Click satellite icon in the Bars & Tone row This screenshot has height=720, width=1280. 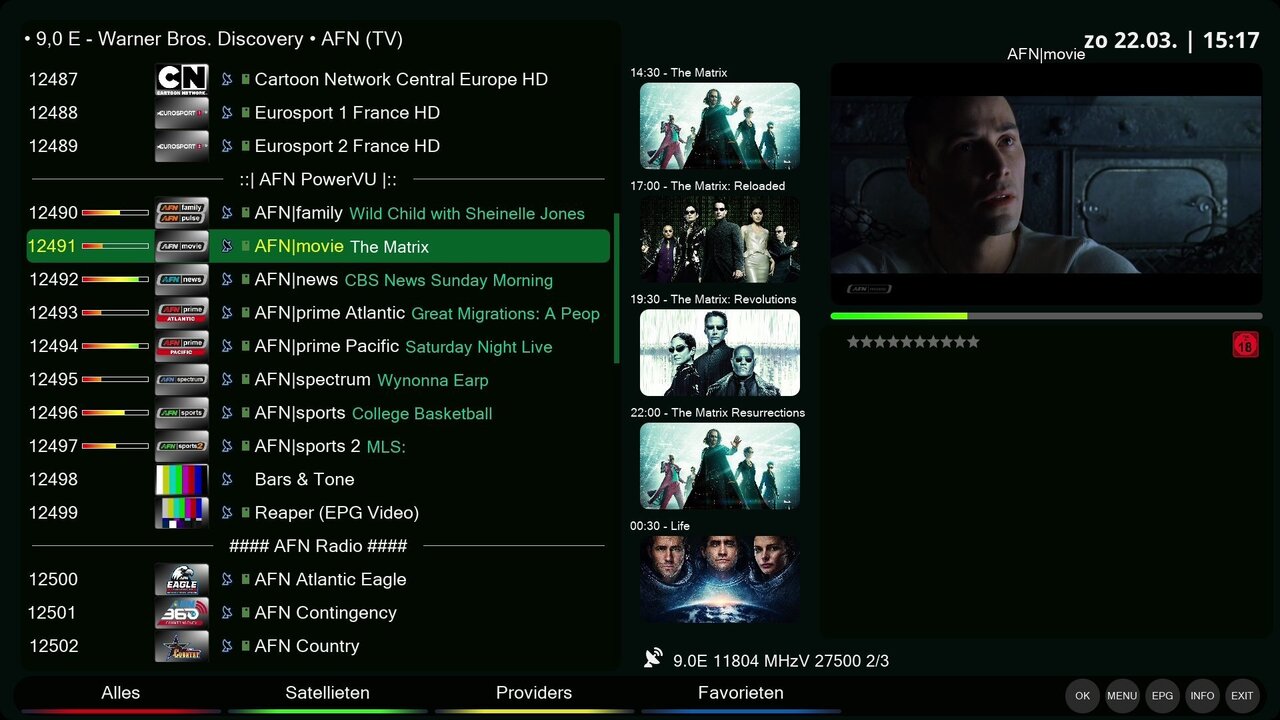[227, 480]
